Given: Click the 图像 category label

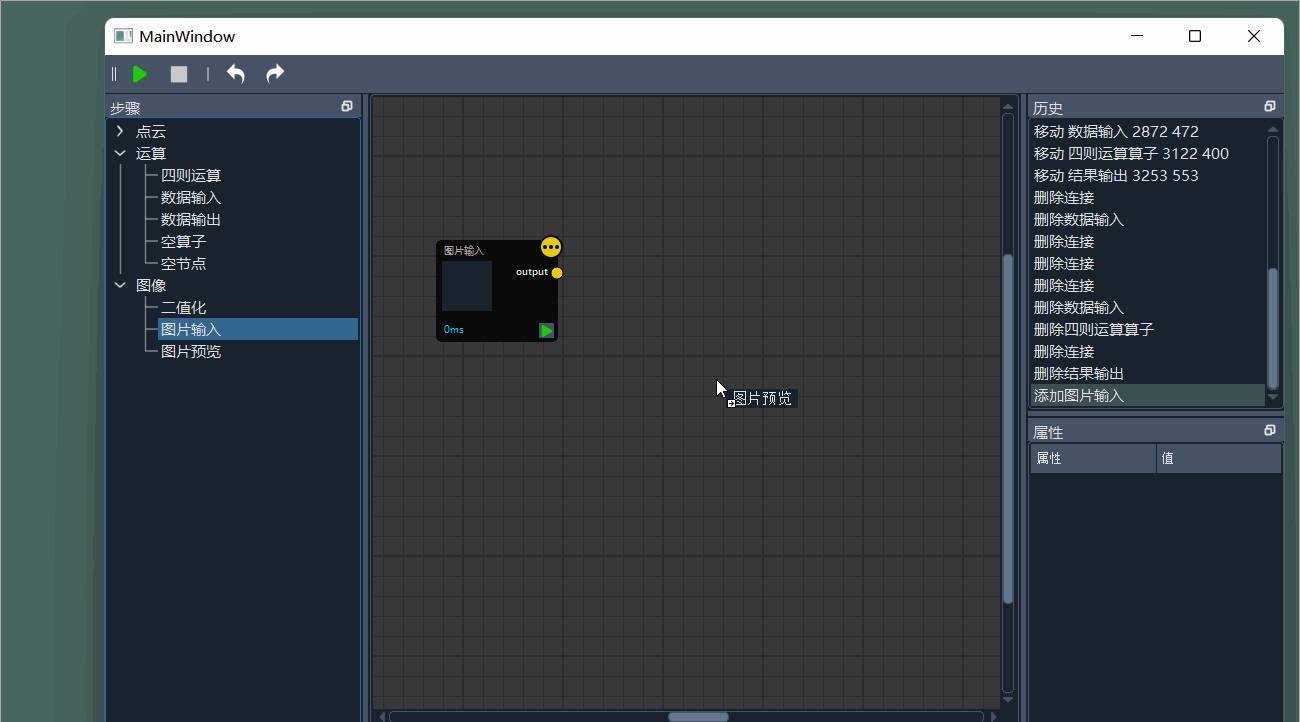Looking at the screenshot, I should coord(151,285).
